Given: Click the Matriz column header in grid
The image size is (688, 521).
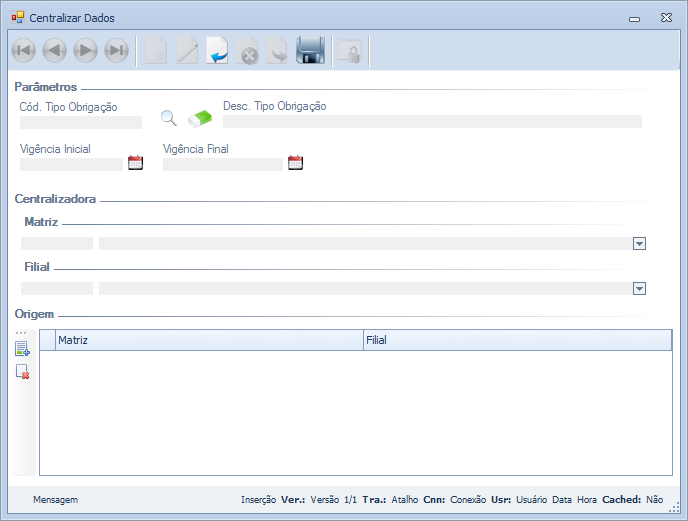Looking at the screenshot, I should click(x=209, y=340).
